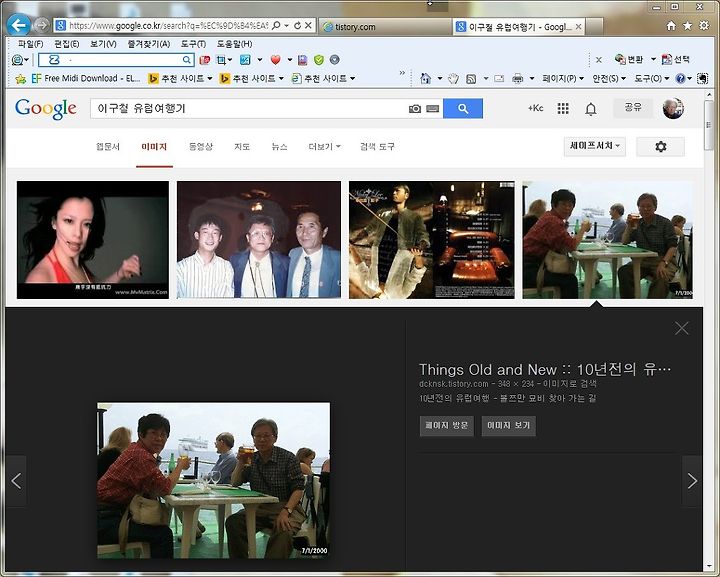Image resolution: width=720 pixels, height=577 pixels.
Task: Close the image preview panel
Action: point(682,328)
